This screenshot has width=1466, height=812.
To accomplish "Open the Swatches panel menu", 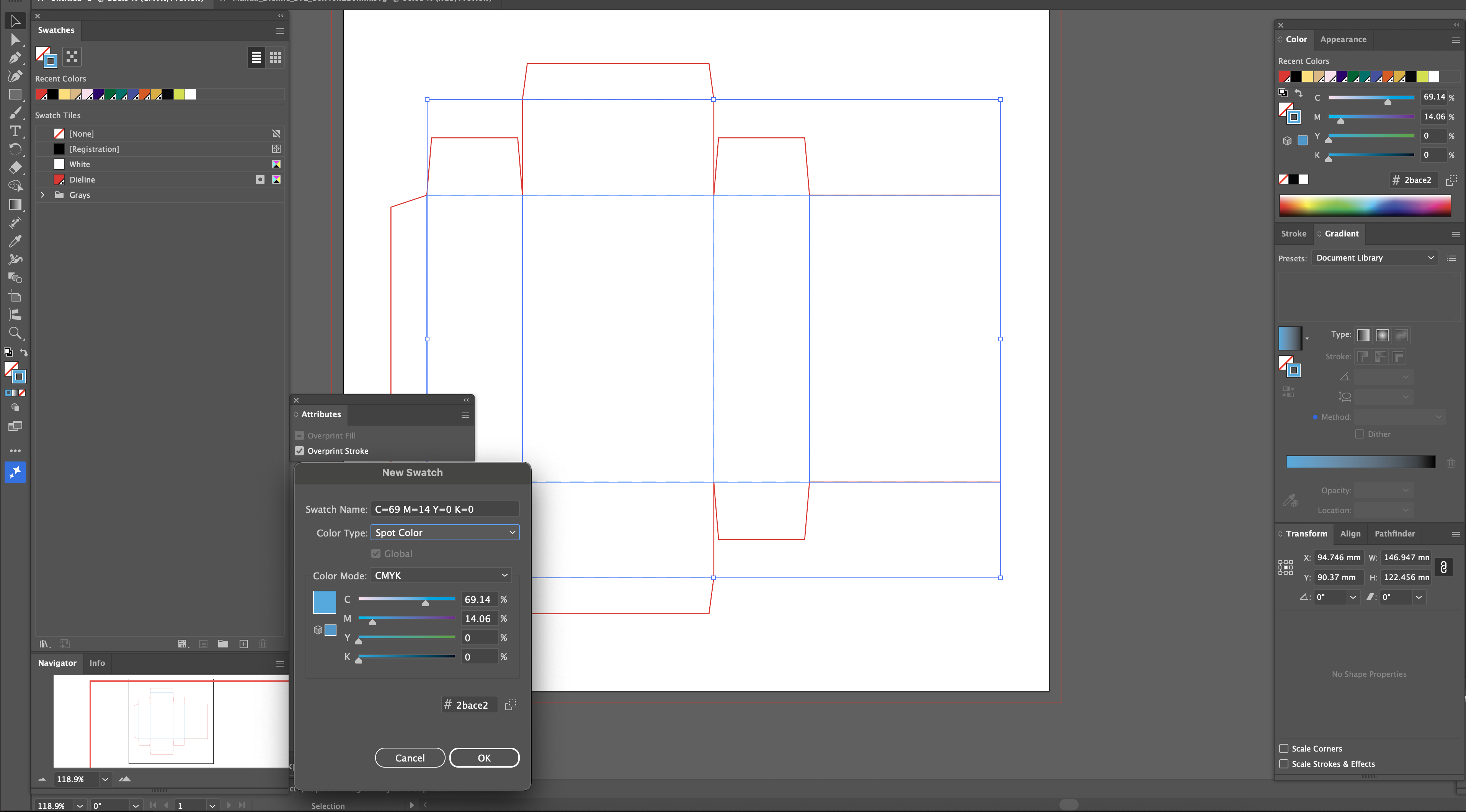I will tap(279, 31).
